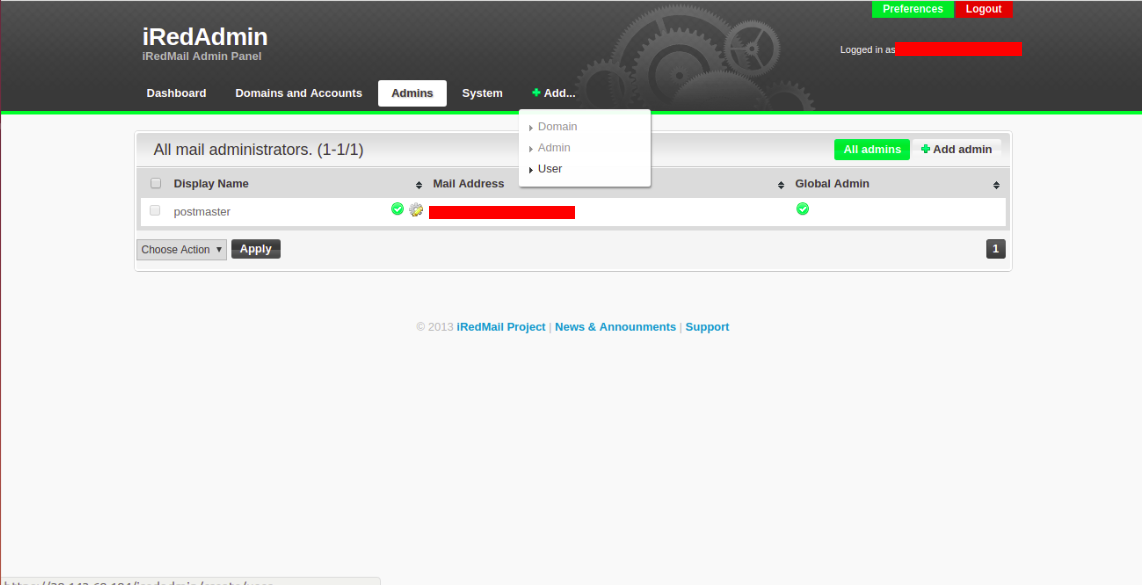Select User from the Add menu

550,168
